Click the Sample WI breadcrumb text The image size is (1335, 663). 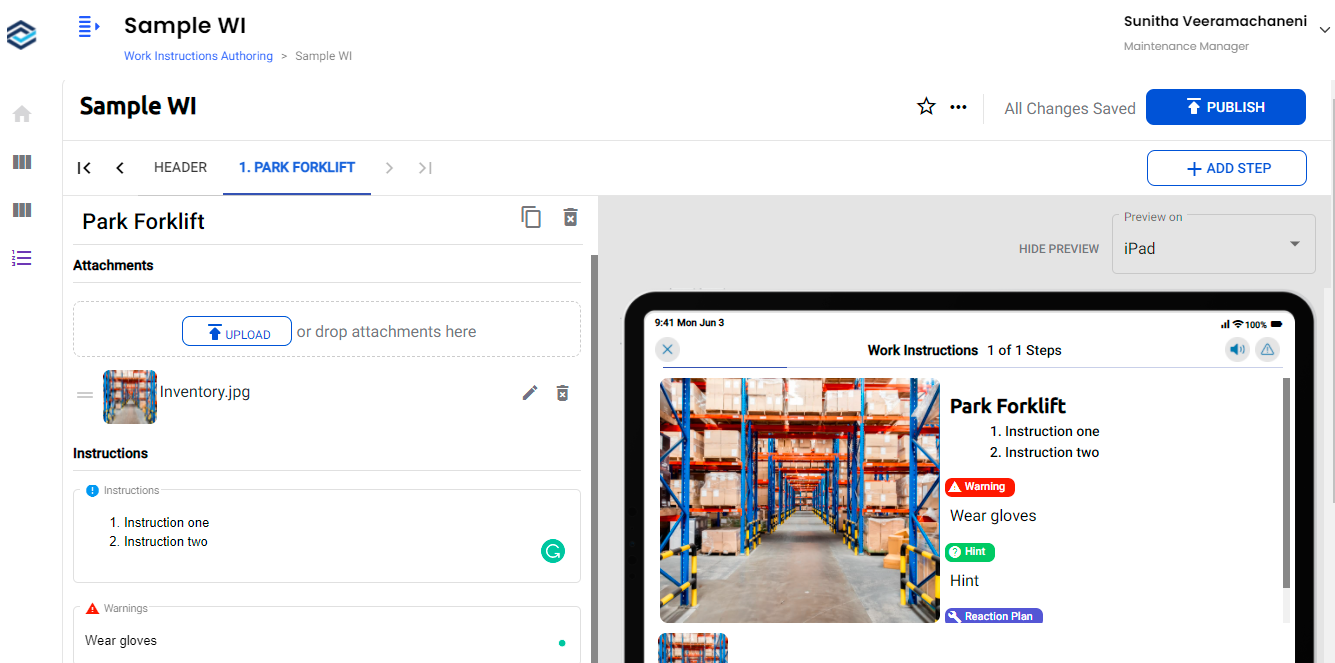coord(324,56)
